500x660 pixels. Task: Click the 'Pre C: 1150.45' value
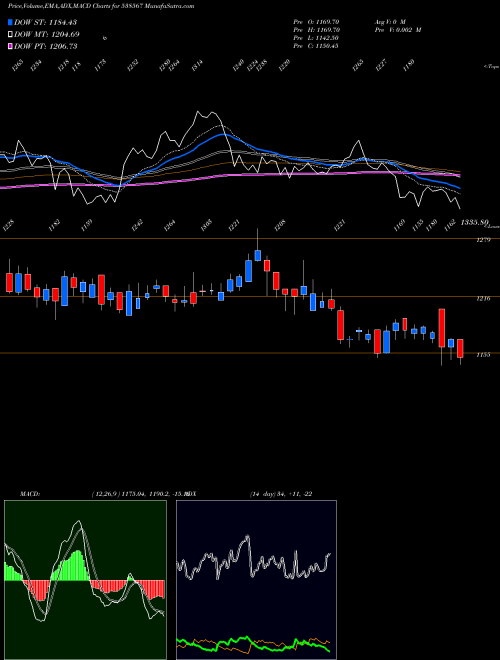tap(316, 46)
